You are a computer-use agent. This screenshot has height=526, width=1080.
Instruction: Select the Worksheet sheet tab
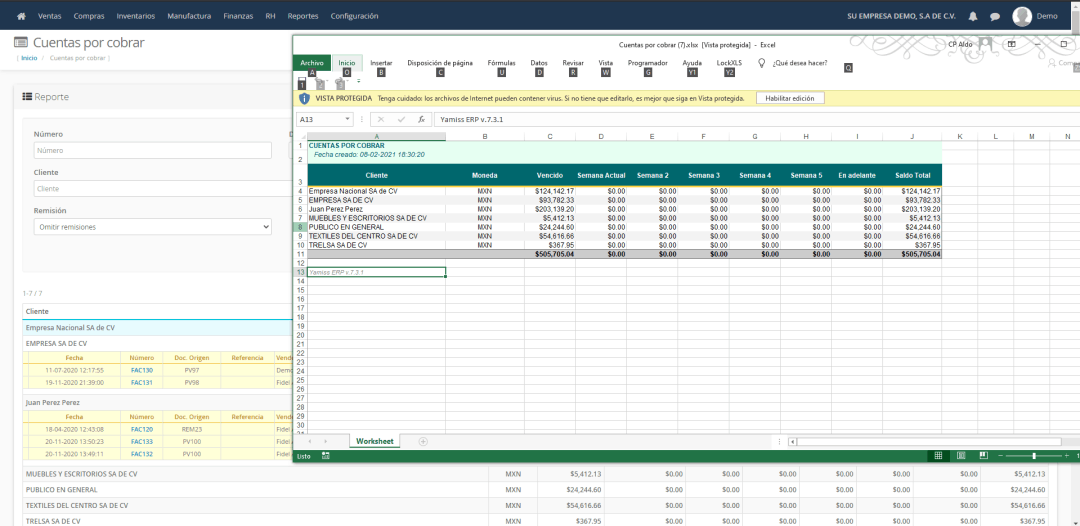pos(375,441)
